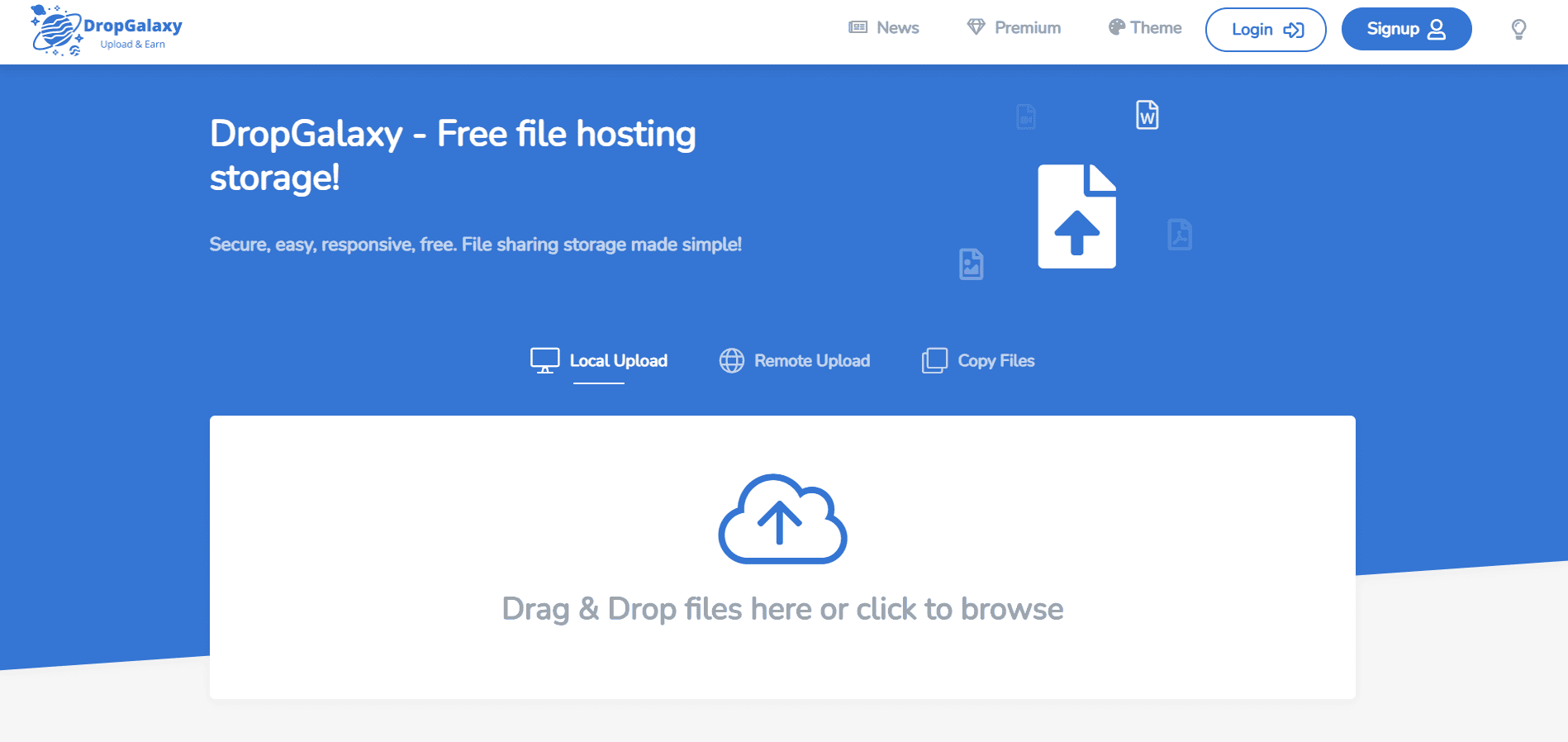Switch to the Local Upload tab
This screenshot has height=742, width=1568.
pyautogui.click(x=599, y=360)
